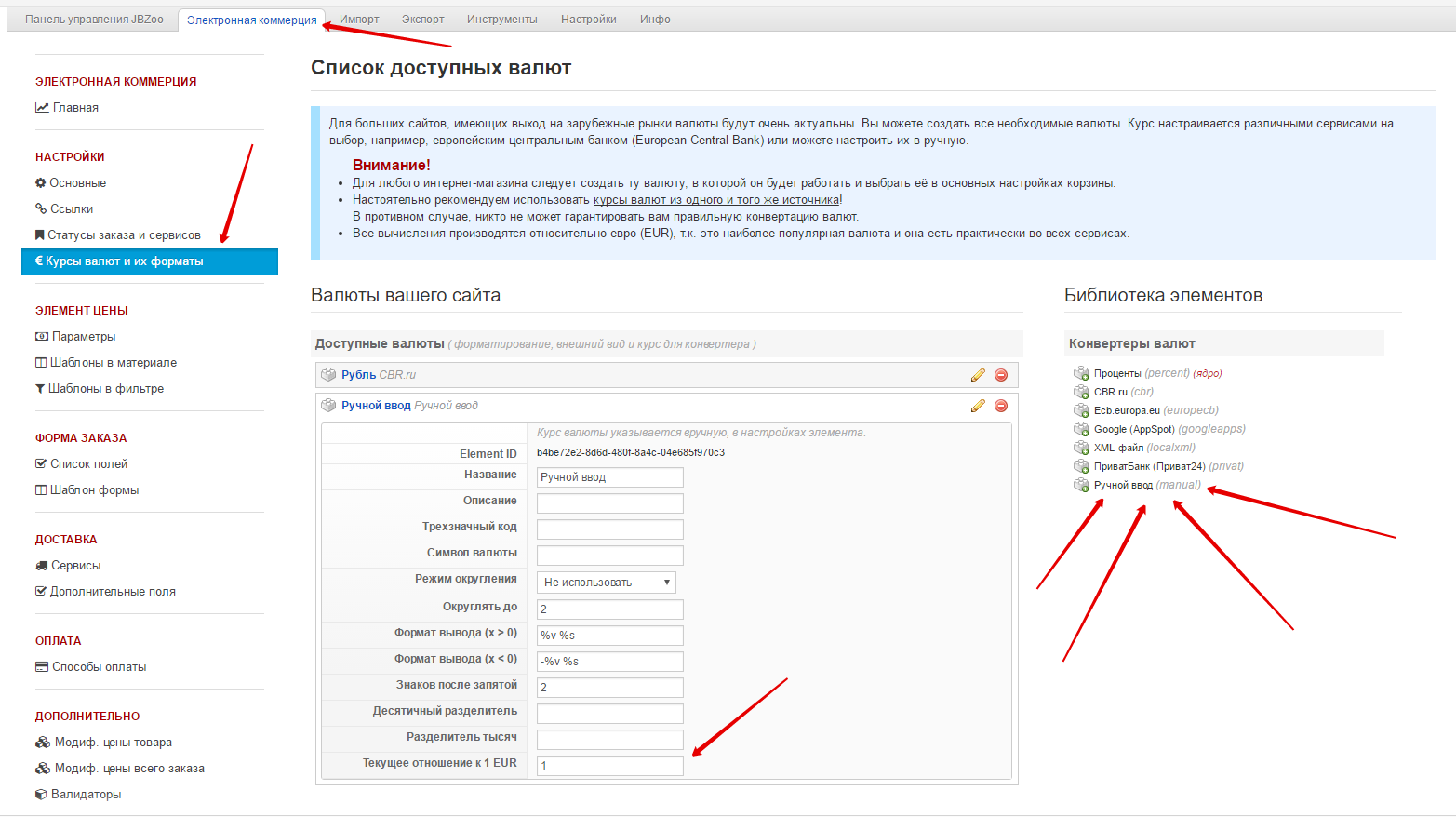Select Шаблоны в фильтре sidebar item
This screenshot has height=817, width=1456.
(x=105, y=389)
